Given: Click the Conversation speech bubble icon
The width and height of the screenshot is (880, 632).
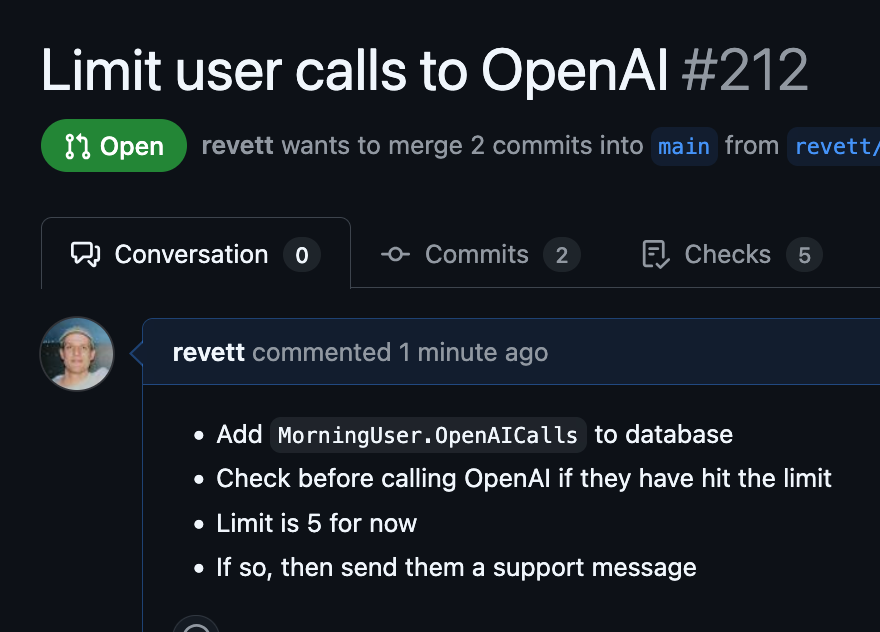Looking at the screenshot, I should click(x=85, y=254).
